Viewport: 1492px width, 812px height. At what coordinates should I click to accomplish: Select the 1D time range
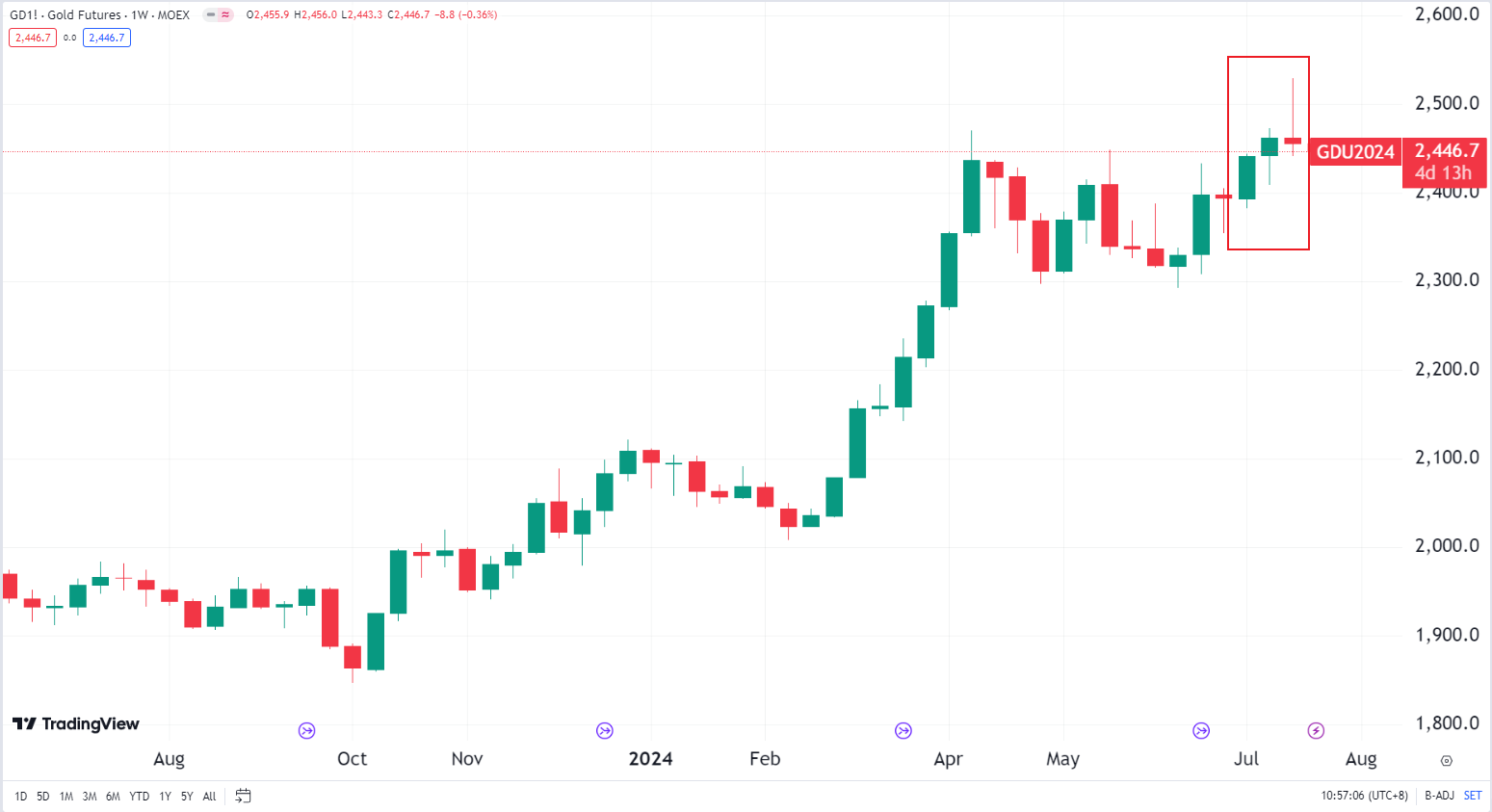20,797
